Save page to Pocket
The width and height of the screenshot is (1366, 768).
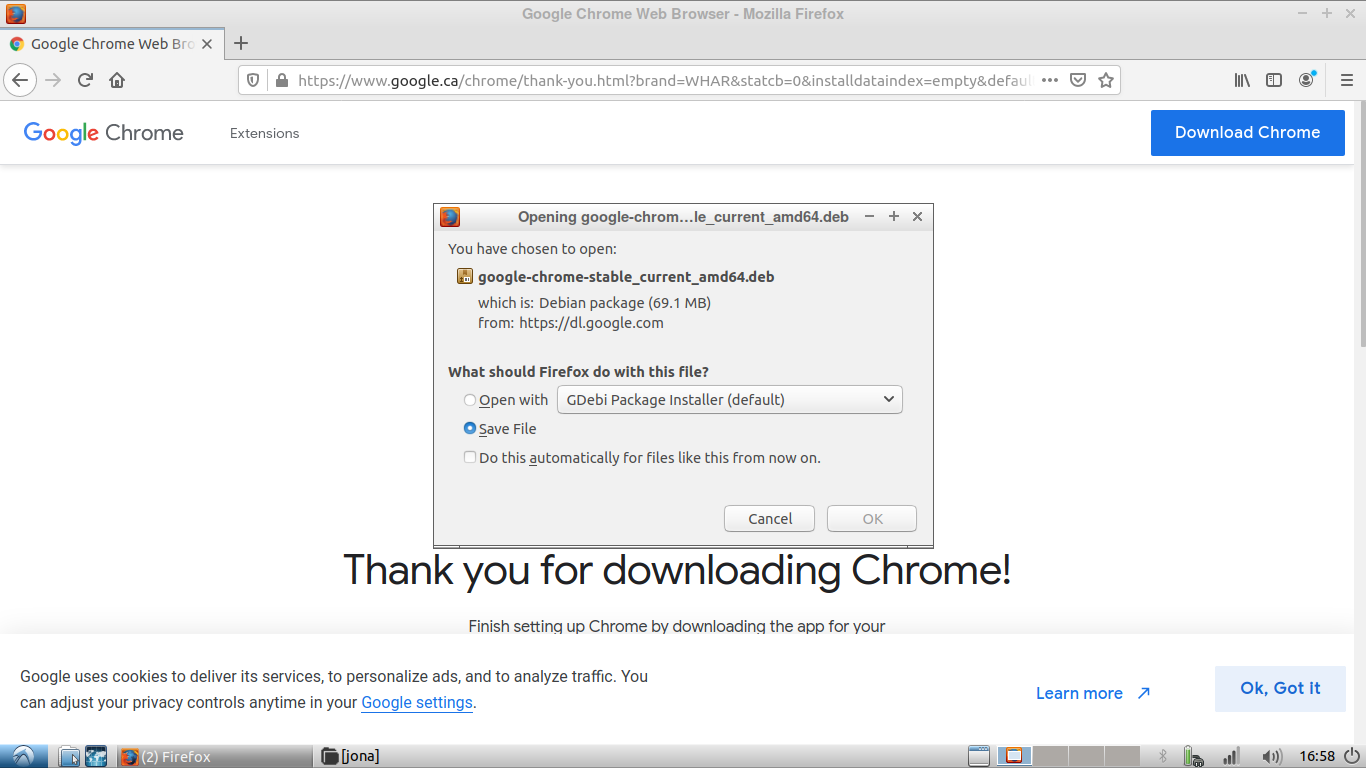(x=1078, y=80)
